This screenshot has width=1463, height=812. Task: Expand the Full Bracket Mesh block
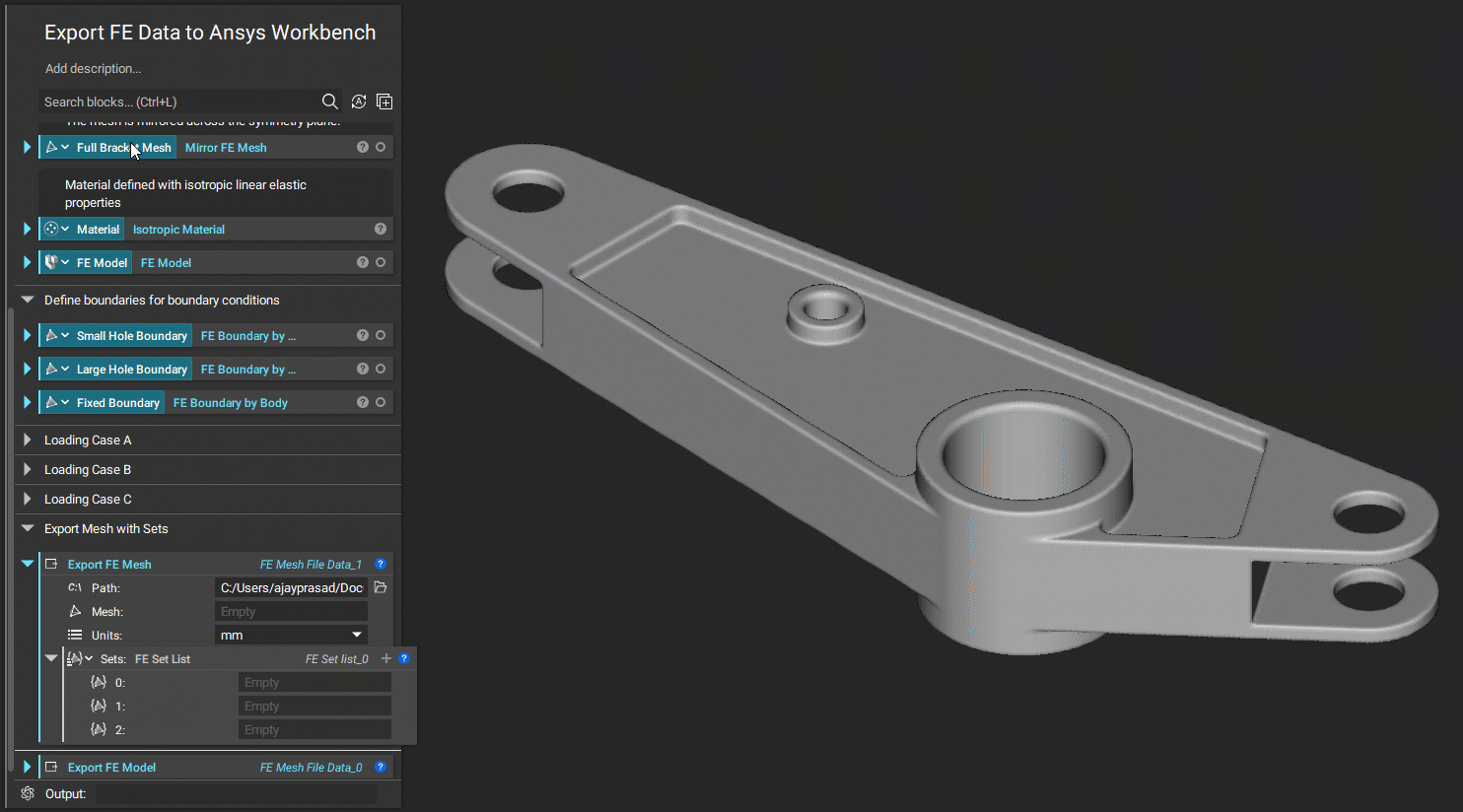(x=27, y=147)
